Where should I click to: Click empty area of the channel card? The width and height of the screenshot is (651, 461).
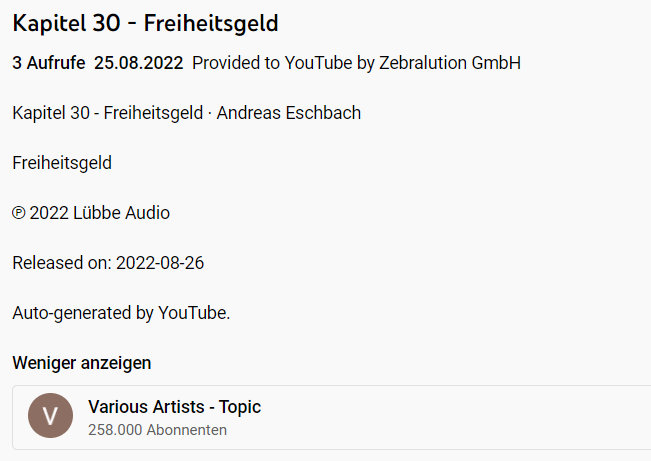pyautogui.click(x=450, y=418)
